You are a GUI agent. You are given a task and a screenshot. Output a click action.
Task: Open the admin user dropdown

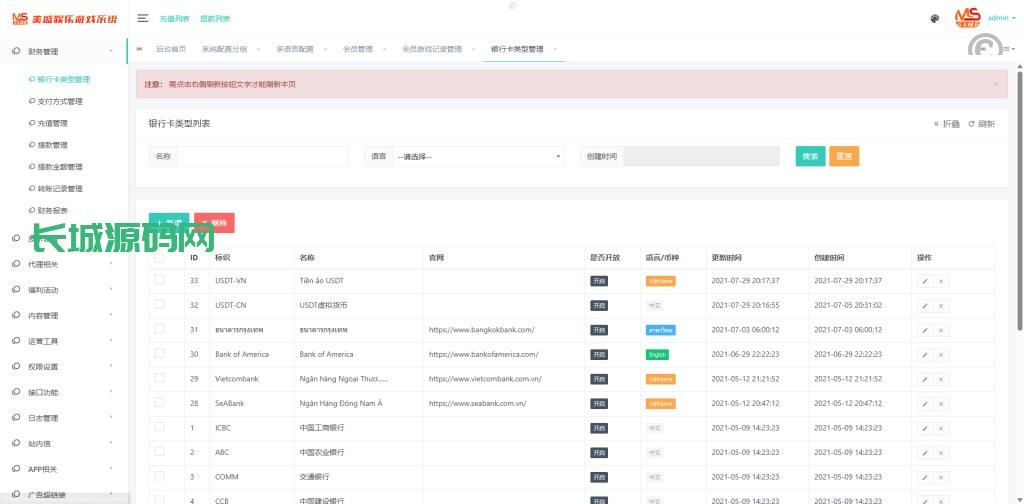[1000, 18]
